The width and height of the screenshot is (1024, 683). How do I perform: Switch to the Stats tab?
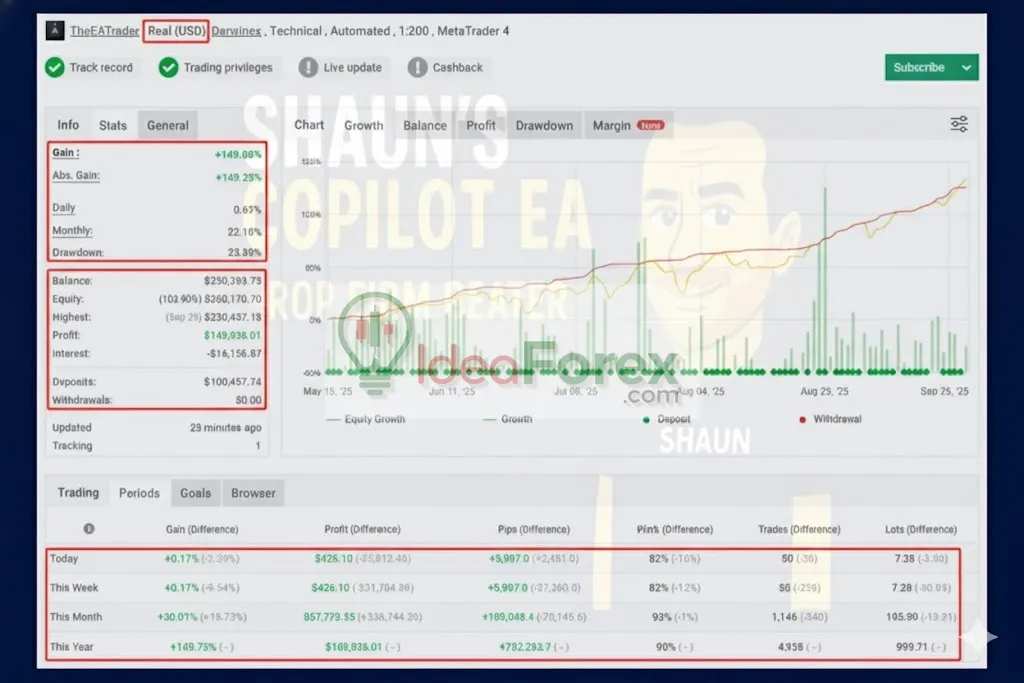click(113, 125)
